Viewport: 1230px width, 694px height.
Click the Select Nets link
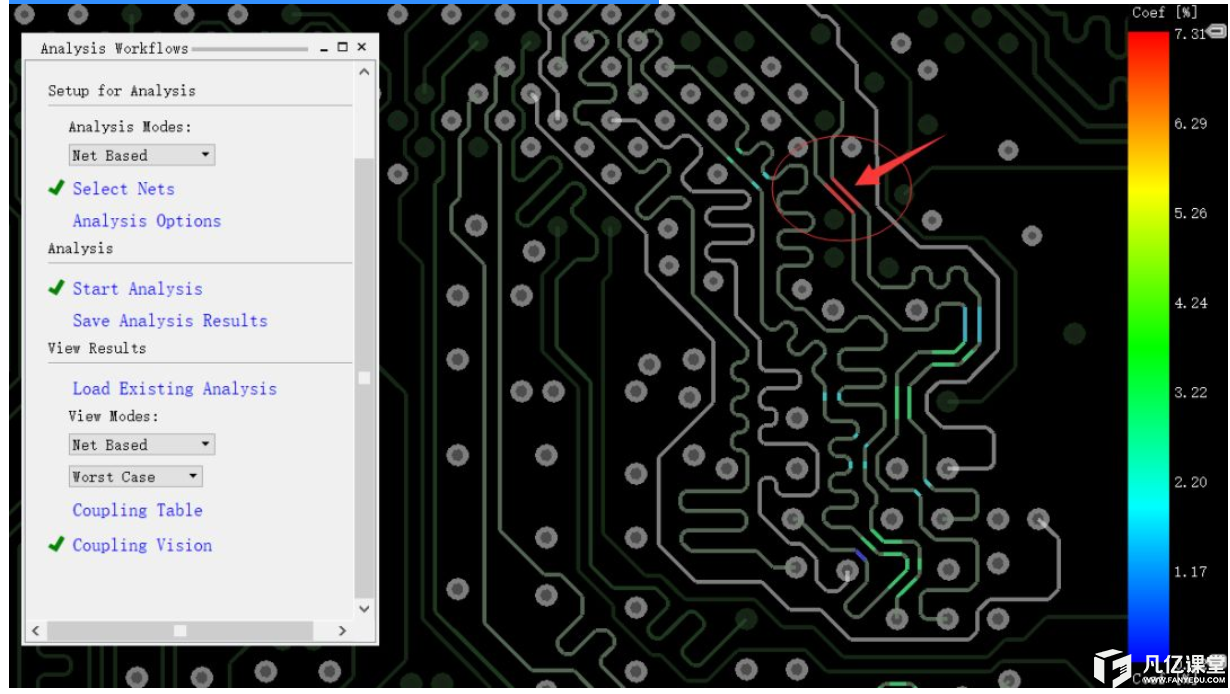(x=123, y=189)
